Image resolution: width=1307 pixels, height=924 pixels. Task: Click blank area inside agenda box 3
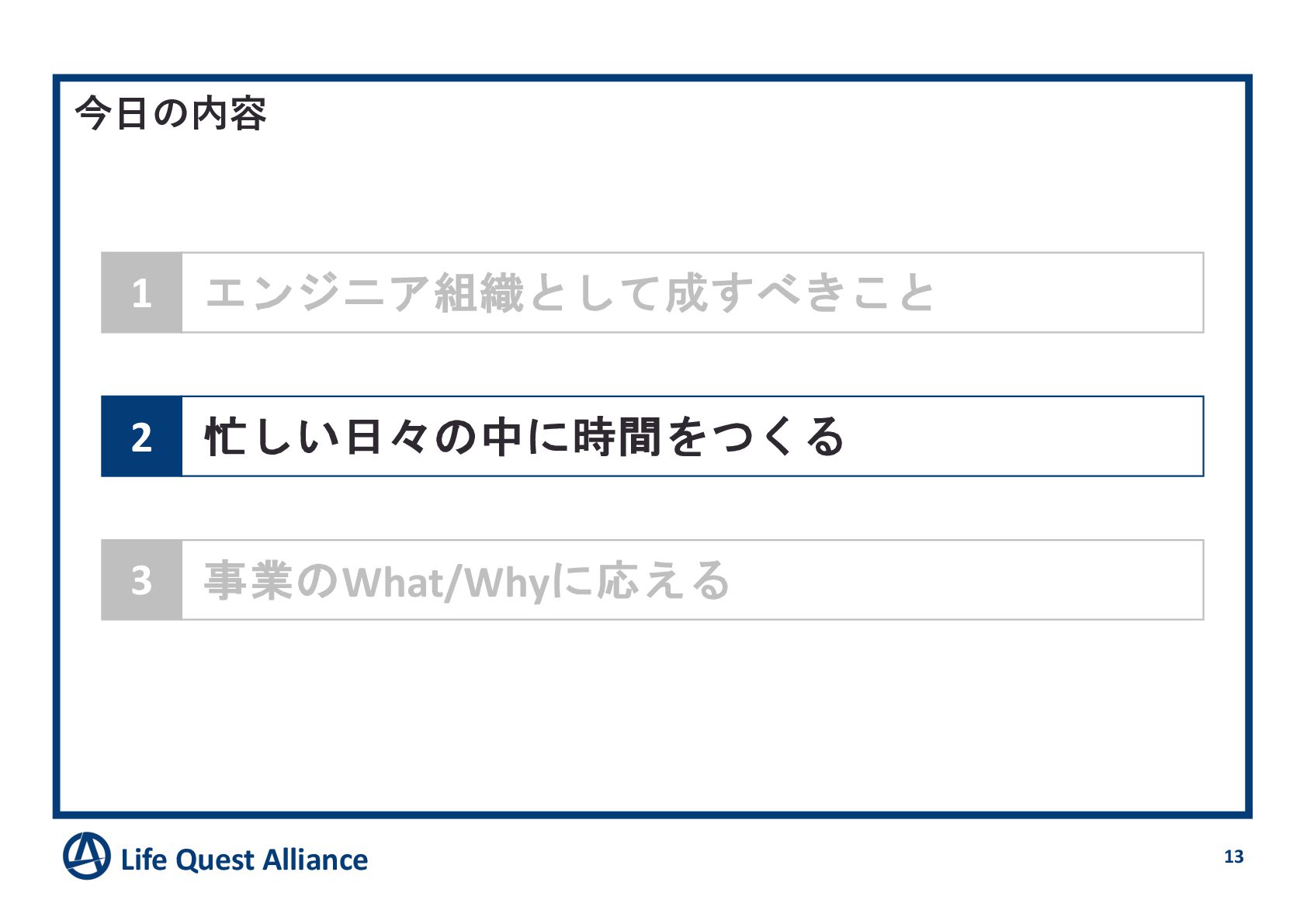pos(970,580)
